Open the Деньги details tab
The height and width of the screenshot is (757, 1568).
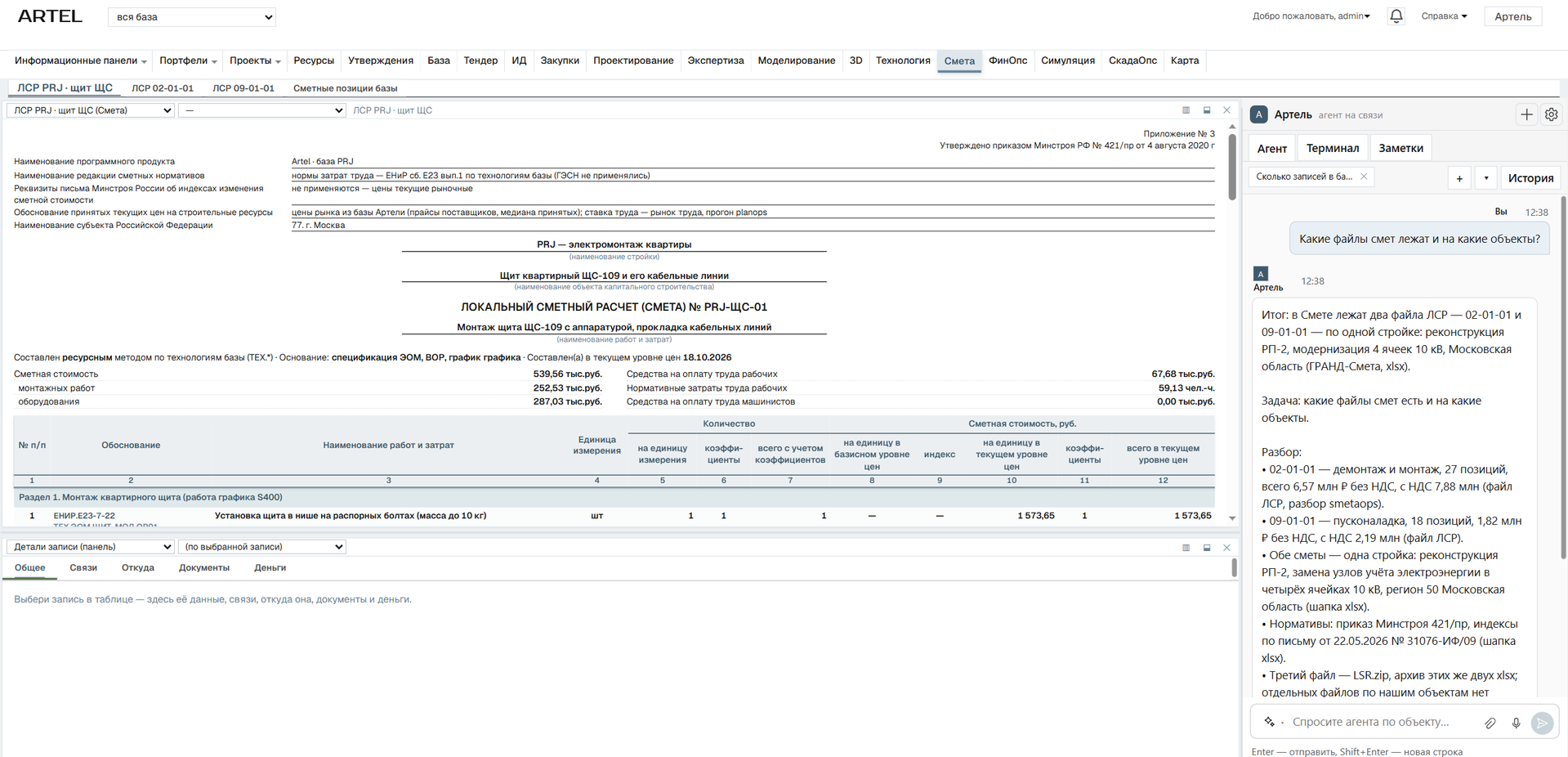[270, 568]
